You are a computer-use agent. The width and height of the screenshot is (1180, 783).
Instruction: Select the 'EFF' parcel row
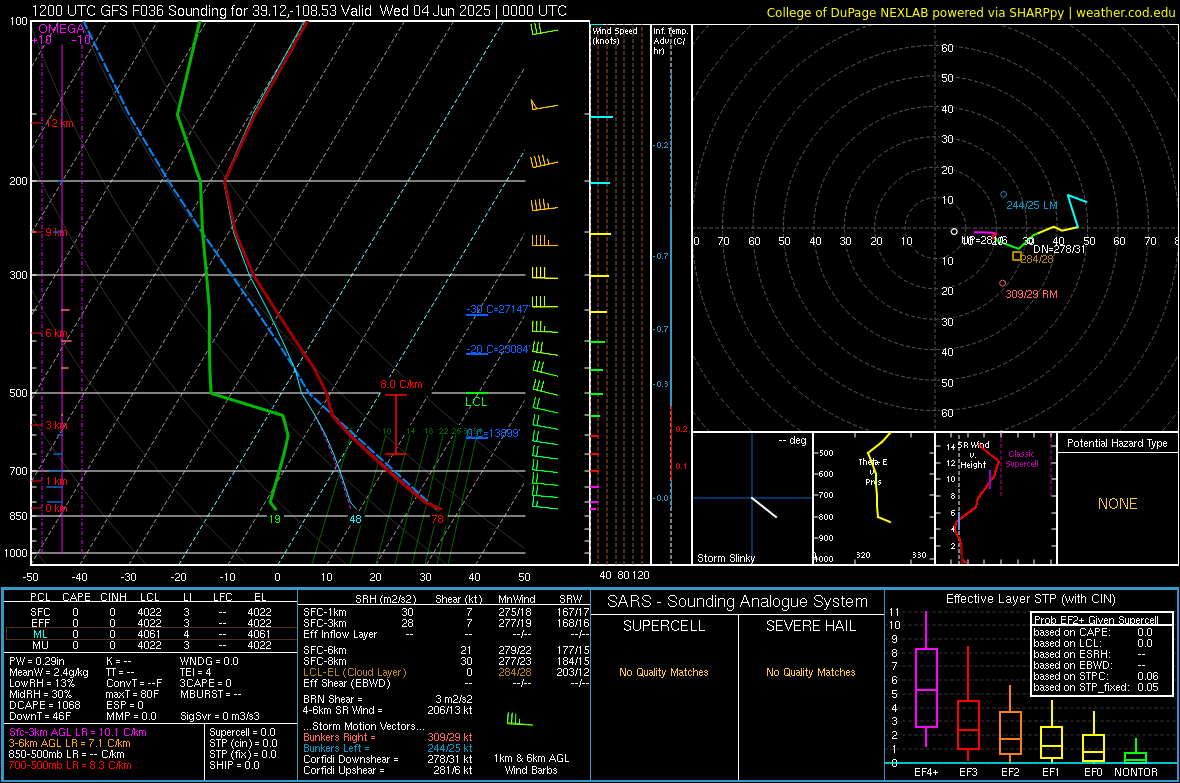click(x=150, y=623)
